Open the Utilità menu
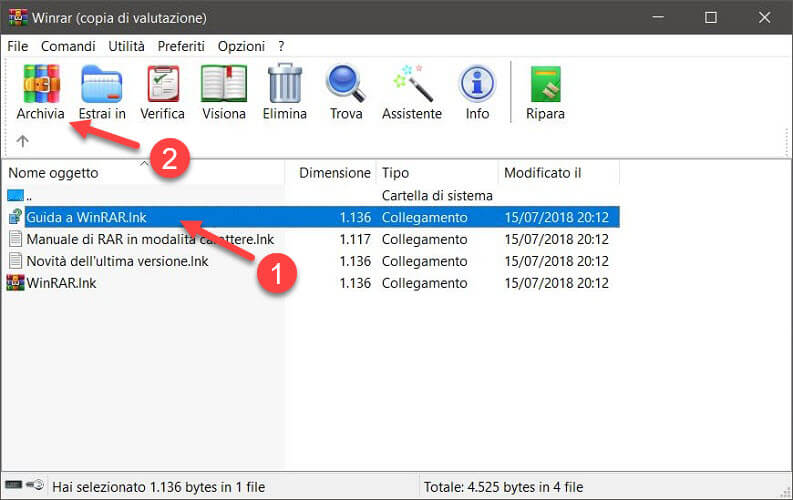The height and width of the screenshot is (500, 793). [x=126, y=47]
